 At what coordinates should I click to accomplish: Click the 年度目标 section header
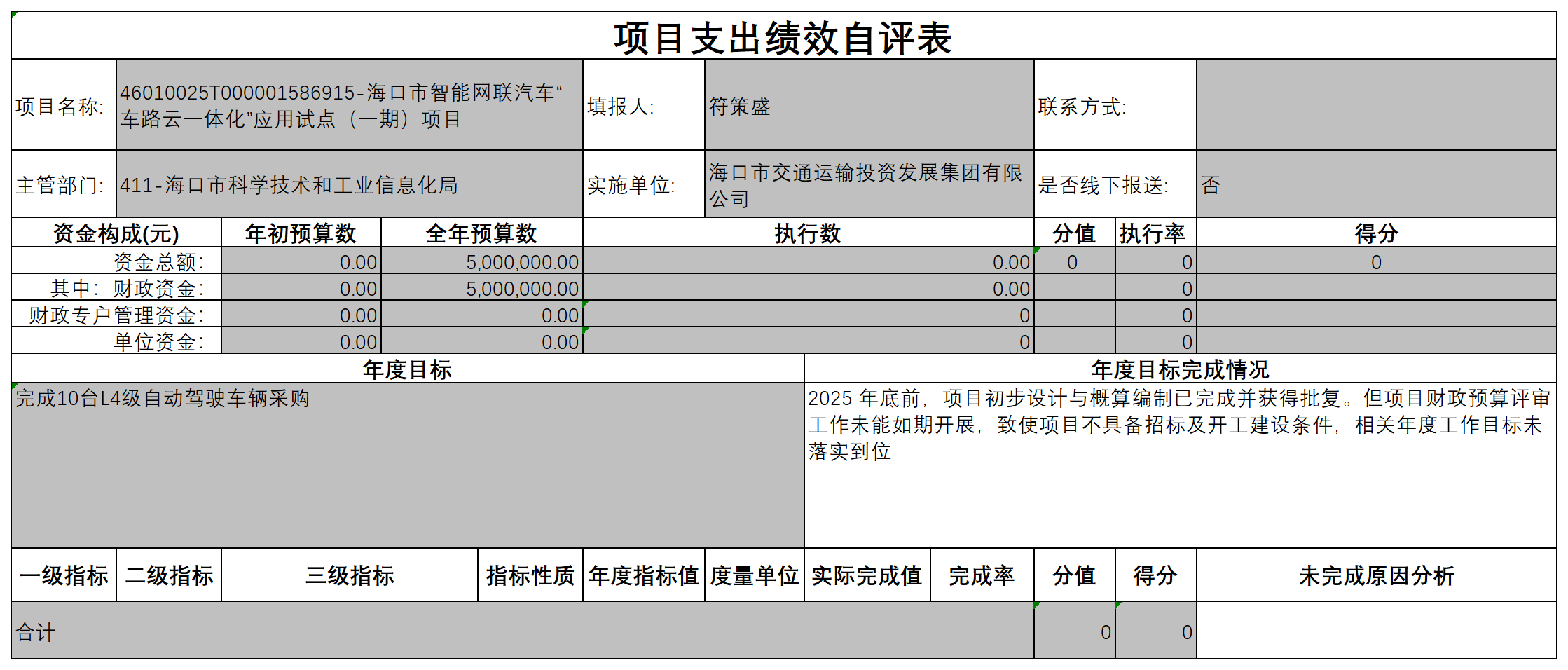[x=408, y=369]
